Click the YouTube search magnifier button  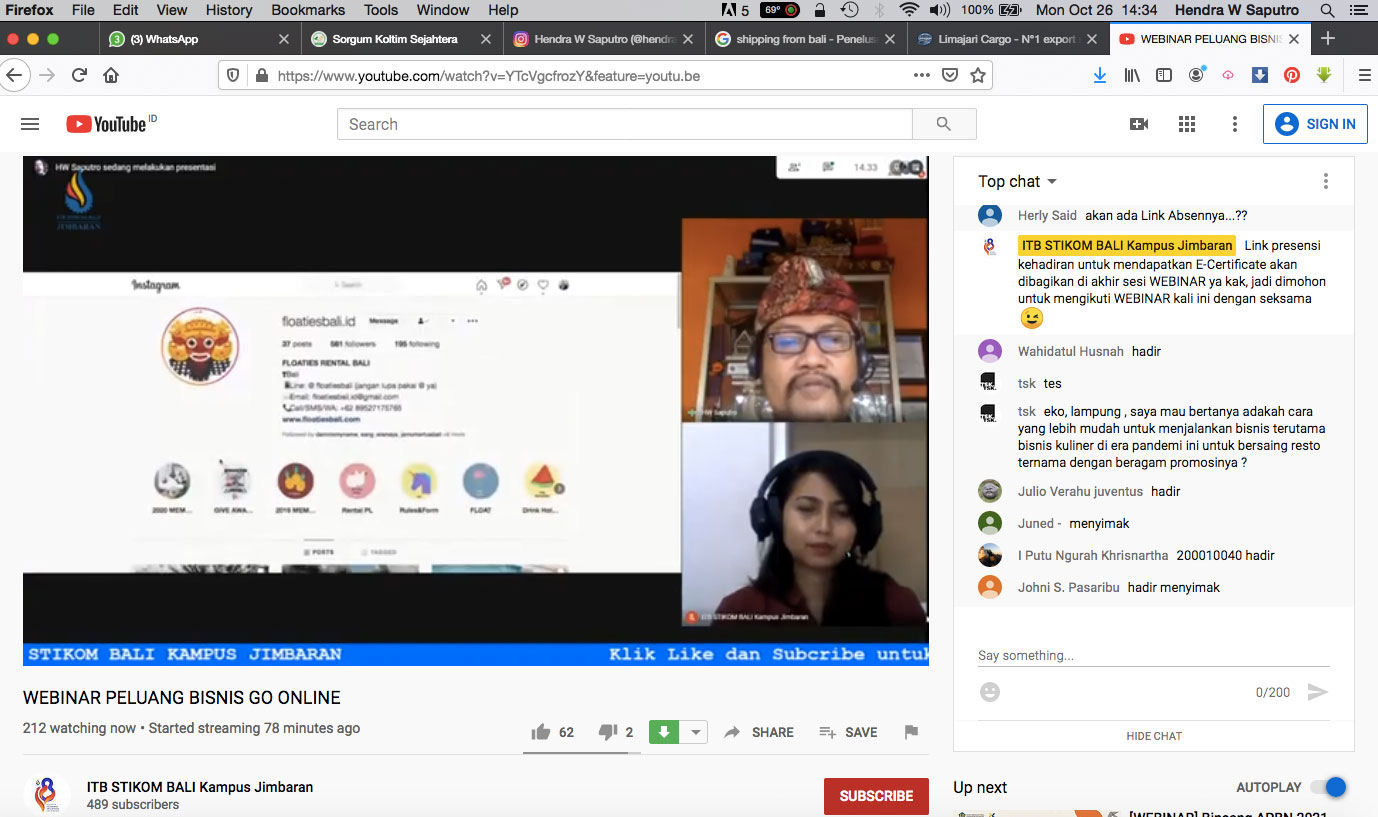[944, 124]
